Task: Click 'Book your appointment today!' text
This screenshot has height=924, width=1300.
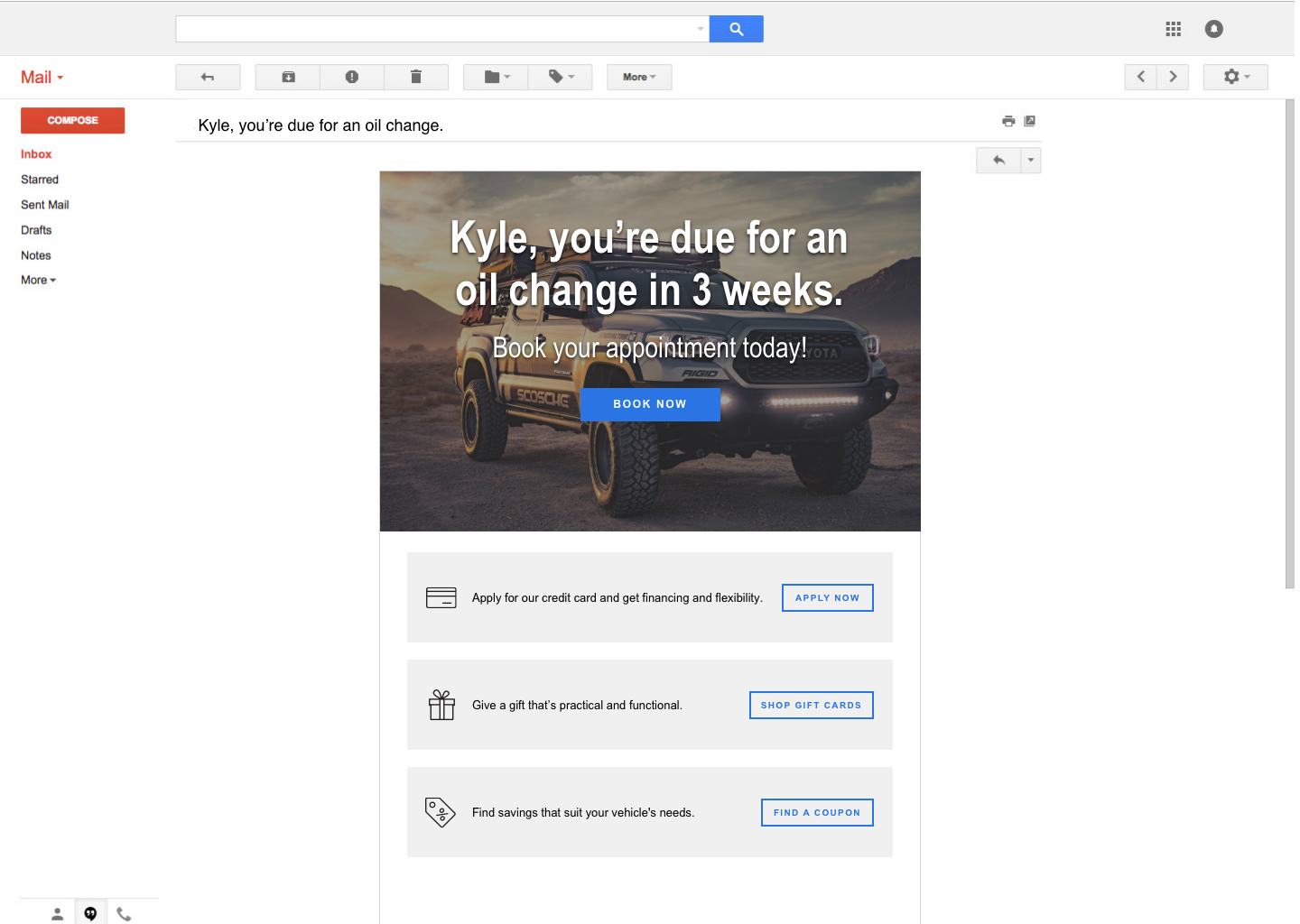Action: (x=650, y=348)
